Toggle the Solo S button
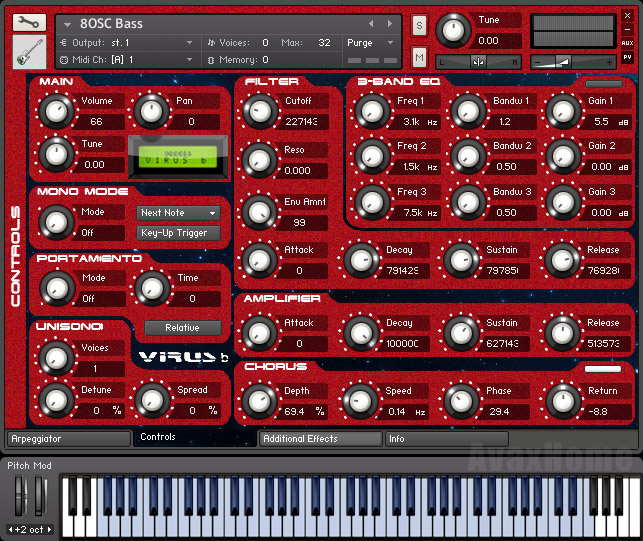643x541 pixels. pos(419,25)
